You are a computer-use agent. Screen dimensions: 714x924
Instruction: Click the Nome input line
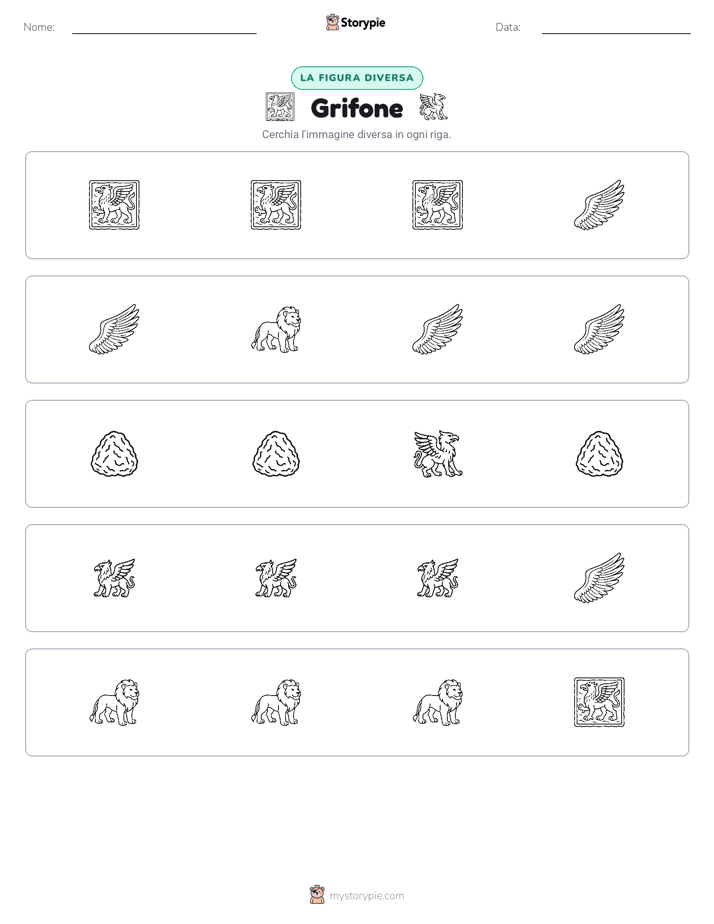164,28
